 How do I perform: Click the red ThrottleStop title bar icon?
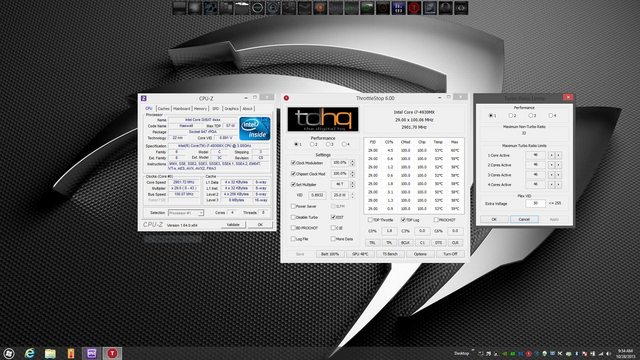pyautogui.click(x=287, y=98)
